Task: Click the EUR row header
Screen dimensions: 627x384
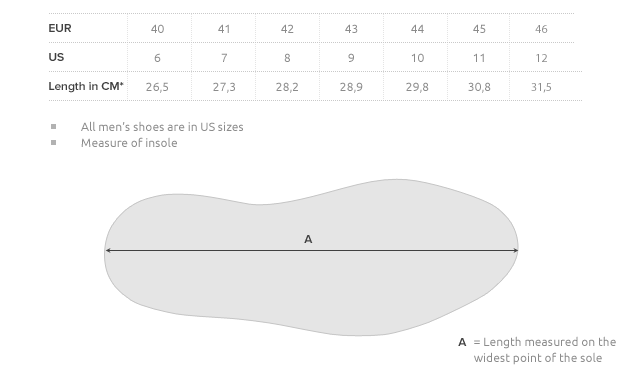Action: (x=60, y=28)
